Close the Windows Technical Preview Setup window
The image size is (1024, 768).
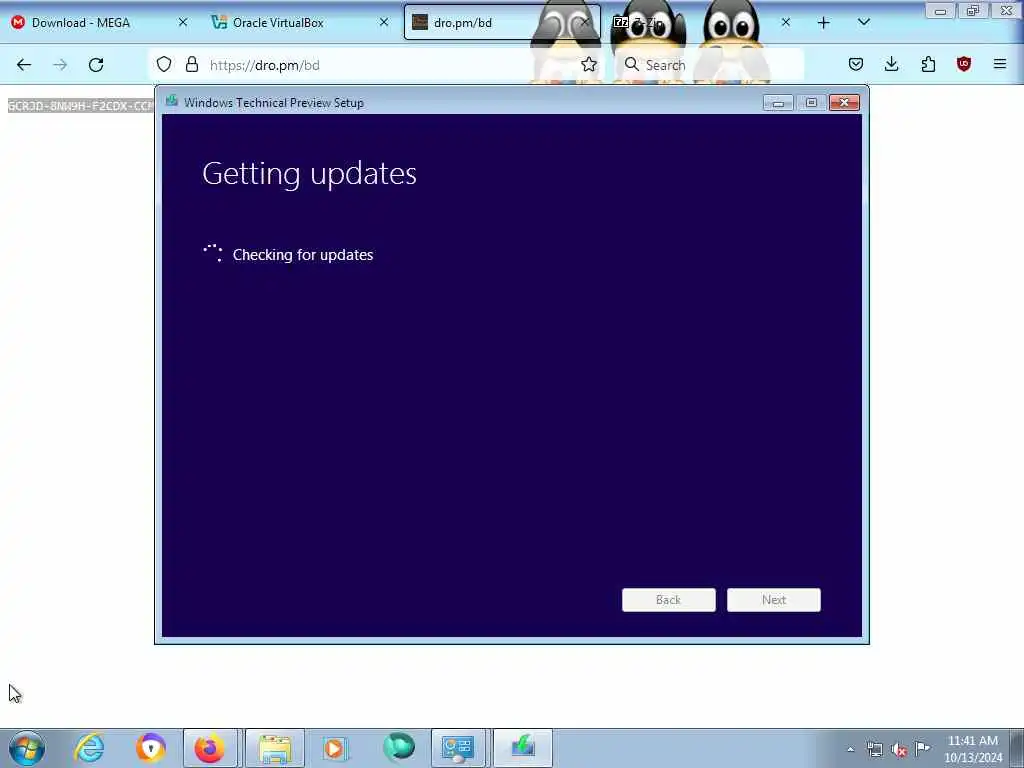(x=844, y=103)
